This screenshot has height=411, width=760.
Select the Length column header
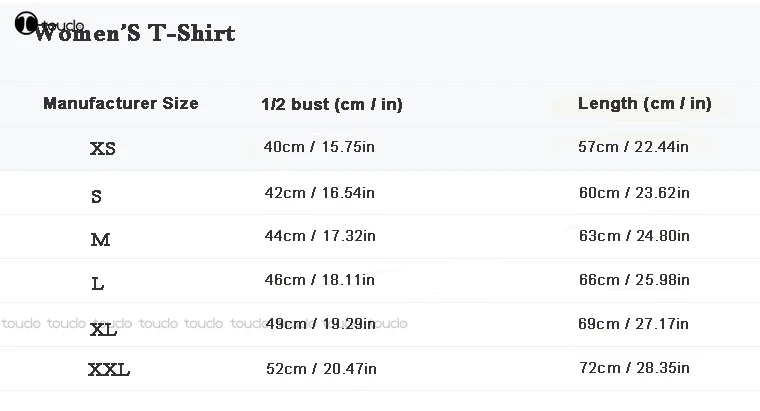tap(645, 103)
